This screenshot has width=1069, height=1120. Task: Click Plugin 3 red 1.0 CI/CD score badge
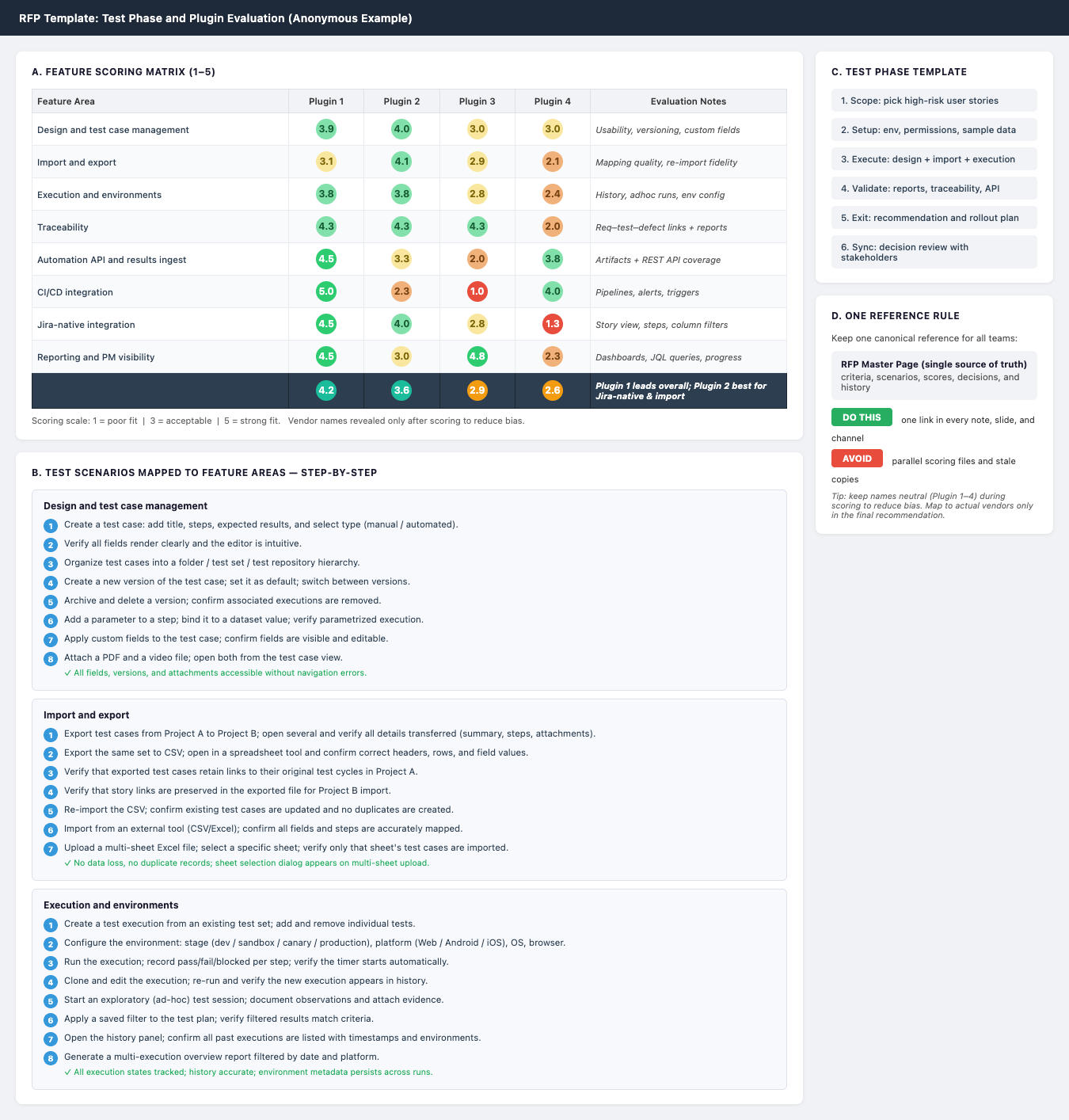[x=477, y=291]
